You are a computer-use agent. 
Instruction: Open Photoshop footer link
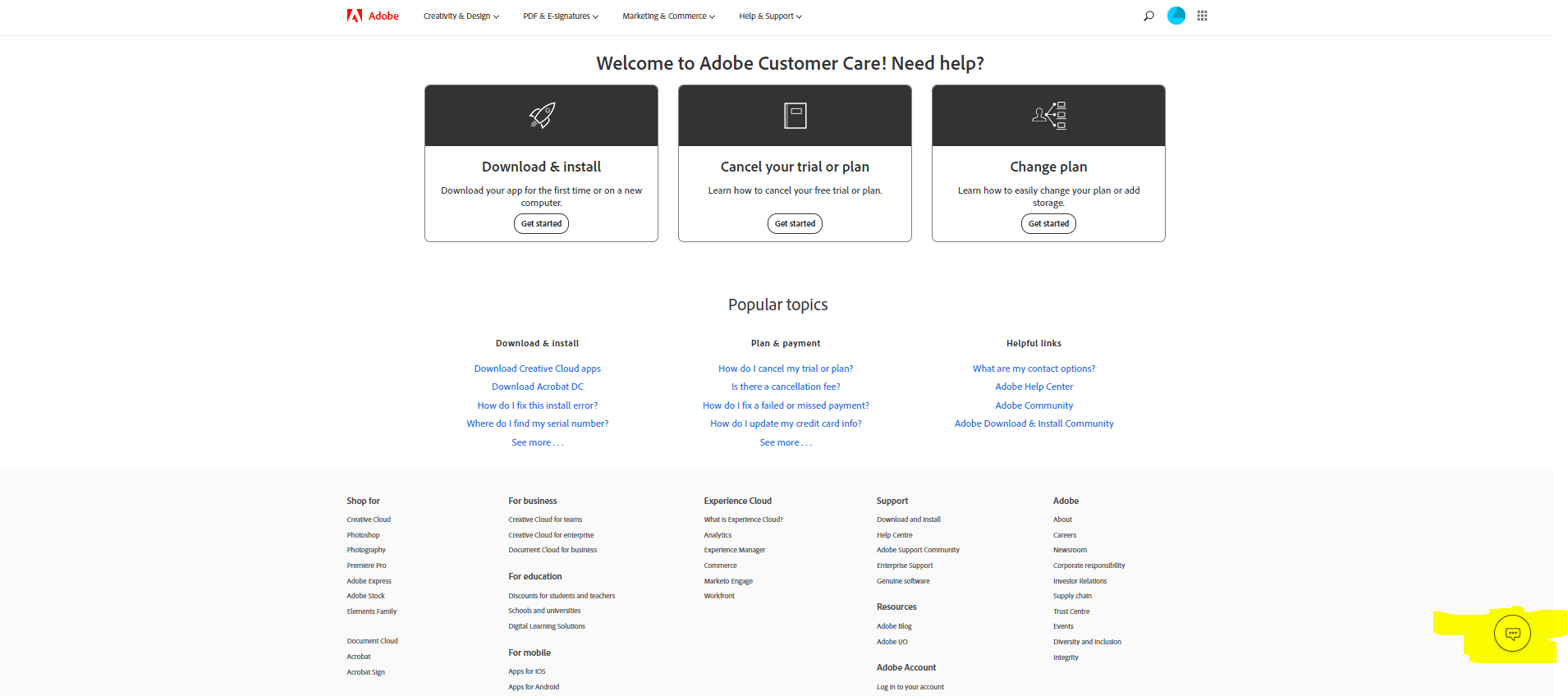363,535
